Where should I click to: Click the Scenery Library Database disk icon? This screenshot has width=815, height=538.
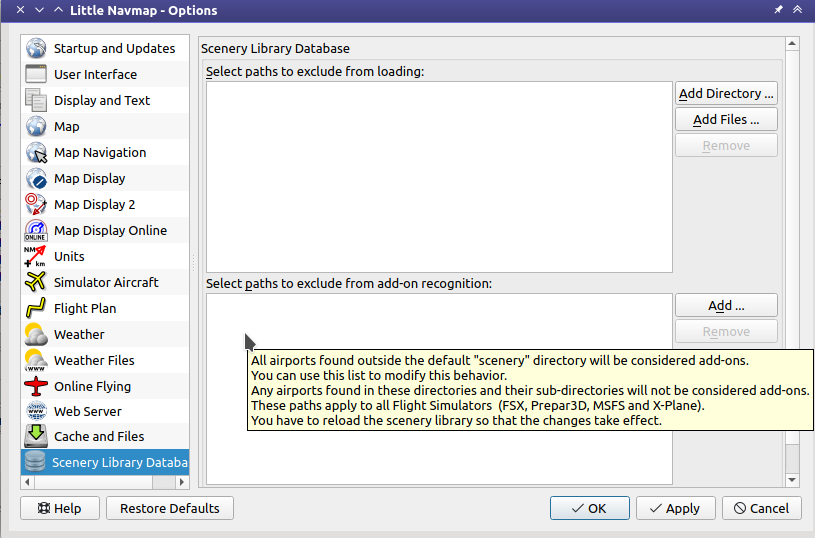(35, 462)
